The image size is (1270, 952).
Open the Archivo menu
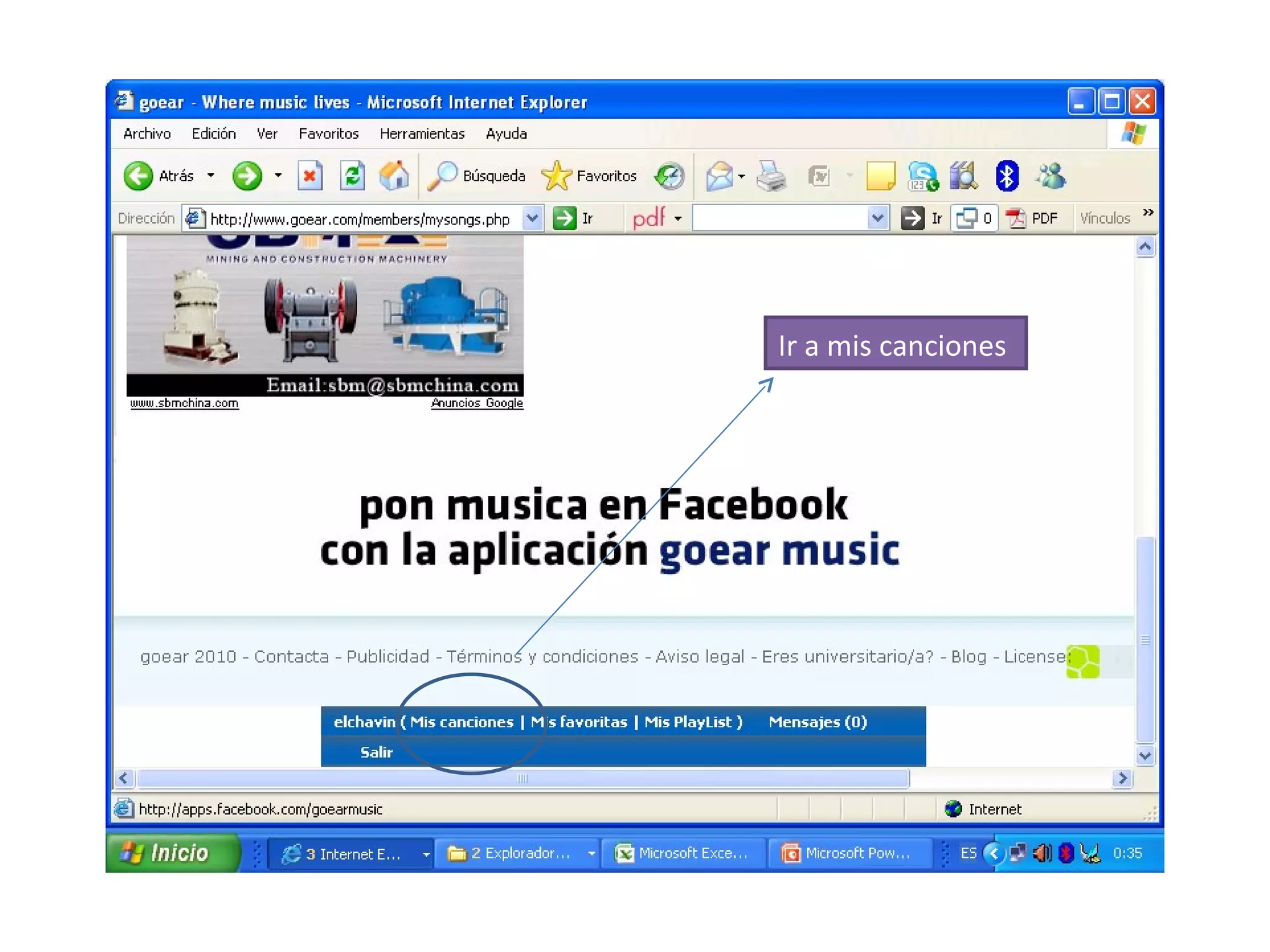tap(147, 134)
